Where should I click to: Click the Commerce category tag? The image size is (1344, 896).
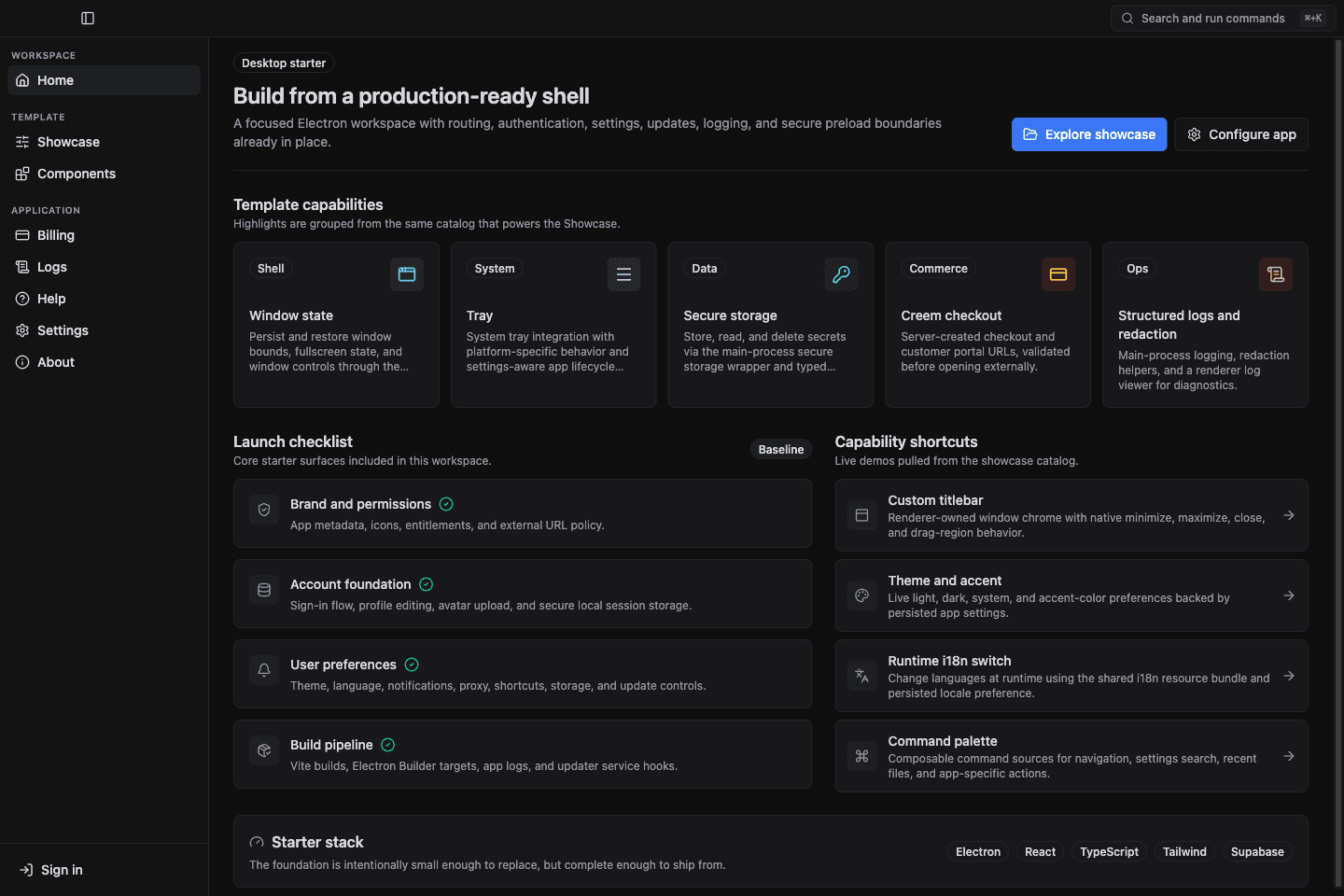tap(938, 269)
